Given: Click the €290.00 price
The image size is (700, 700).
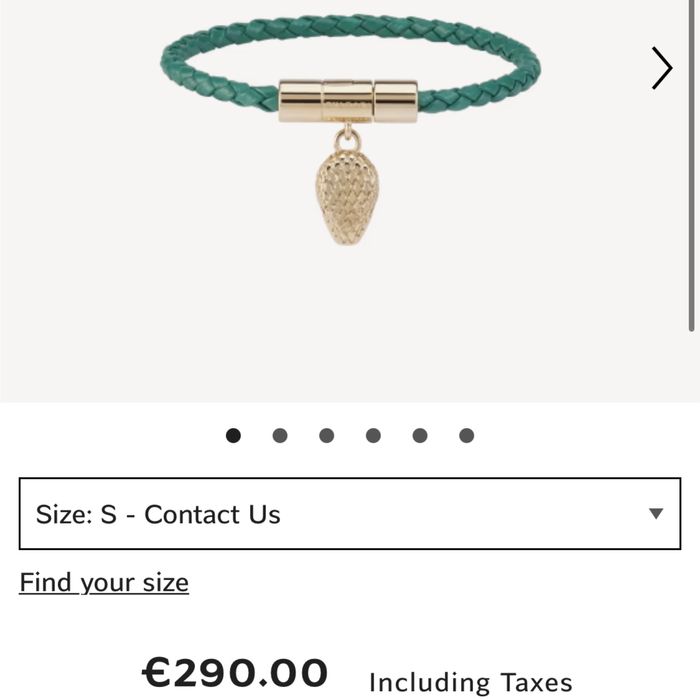Looking at the screenshot, I should pyautogui.click(x=235, y=672).
